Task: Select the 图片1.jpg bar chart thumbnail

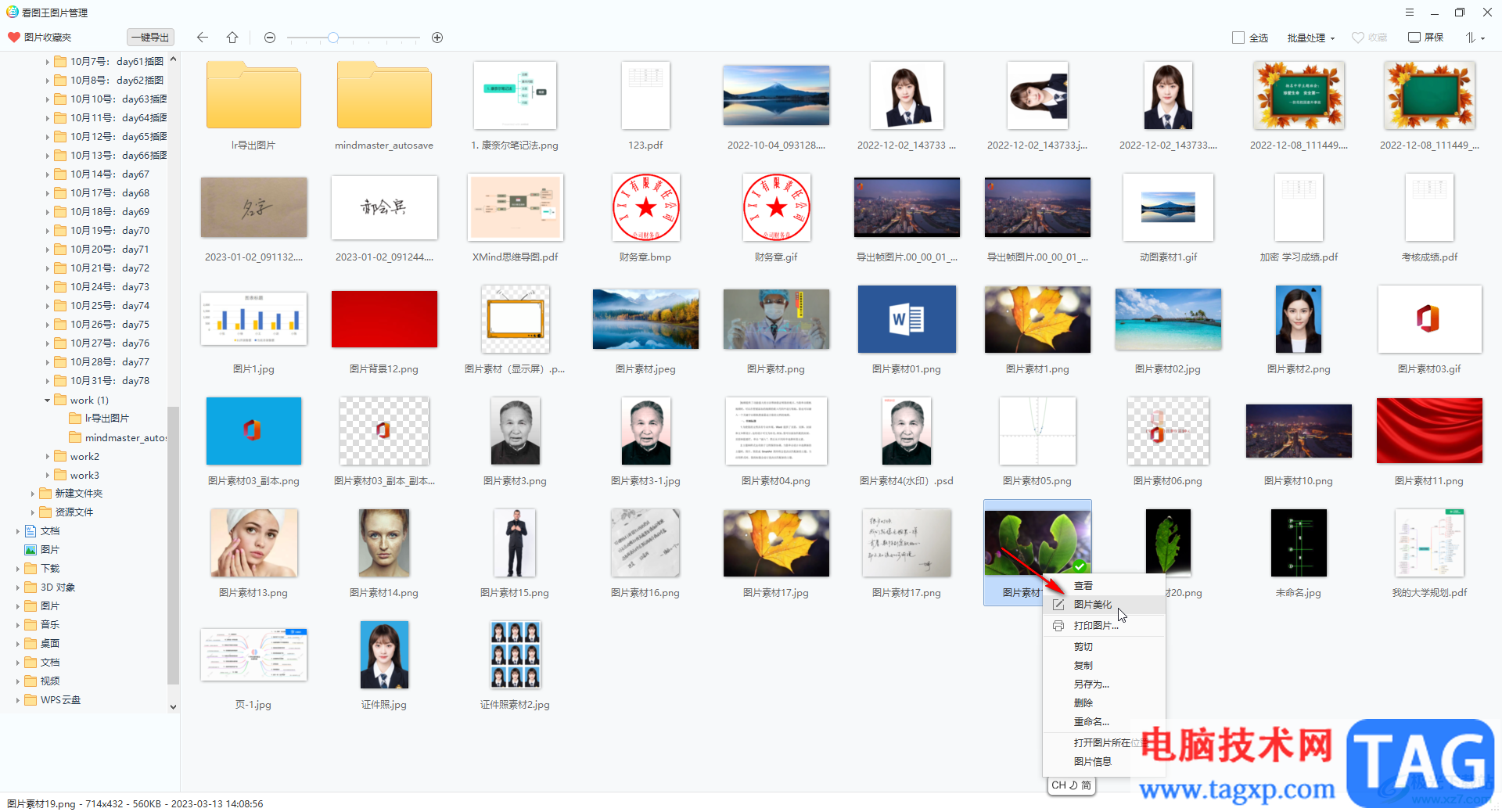Action: click(x=253, y=319)
